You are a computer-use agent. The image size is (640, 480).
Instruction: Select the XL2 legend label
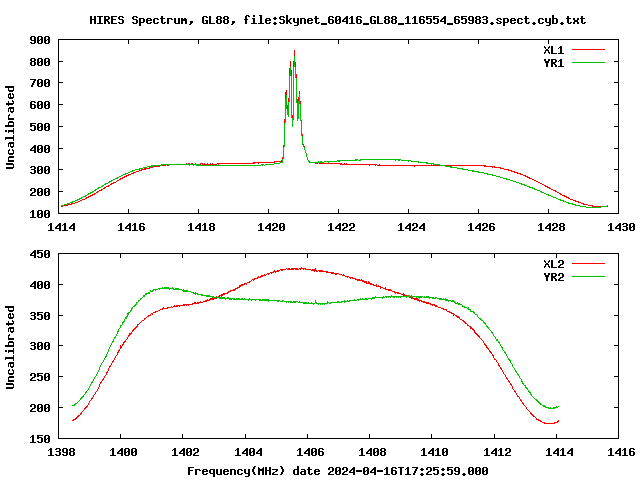(553, 264)
